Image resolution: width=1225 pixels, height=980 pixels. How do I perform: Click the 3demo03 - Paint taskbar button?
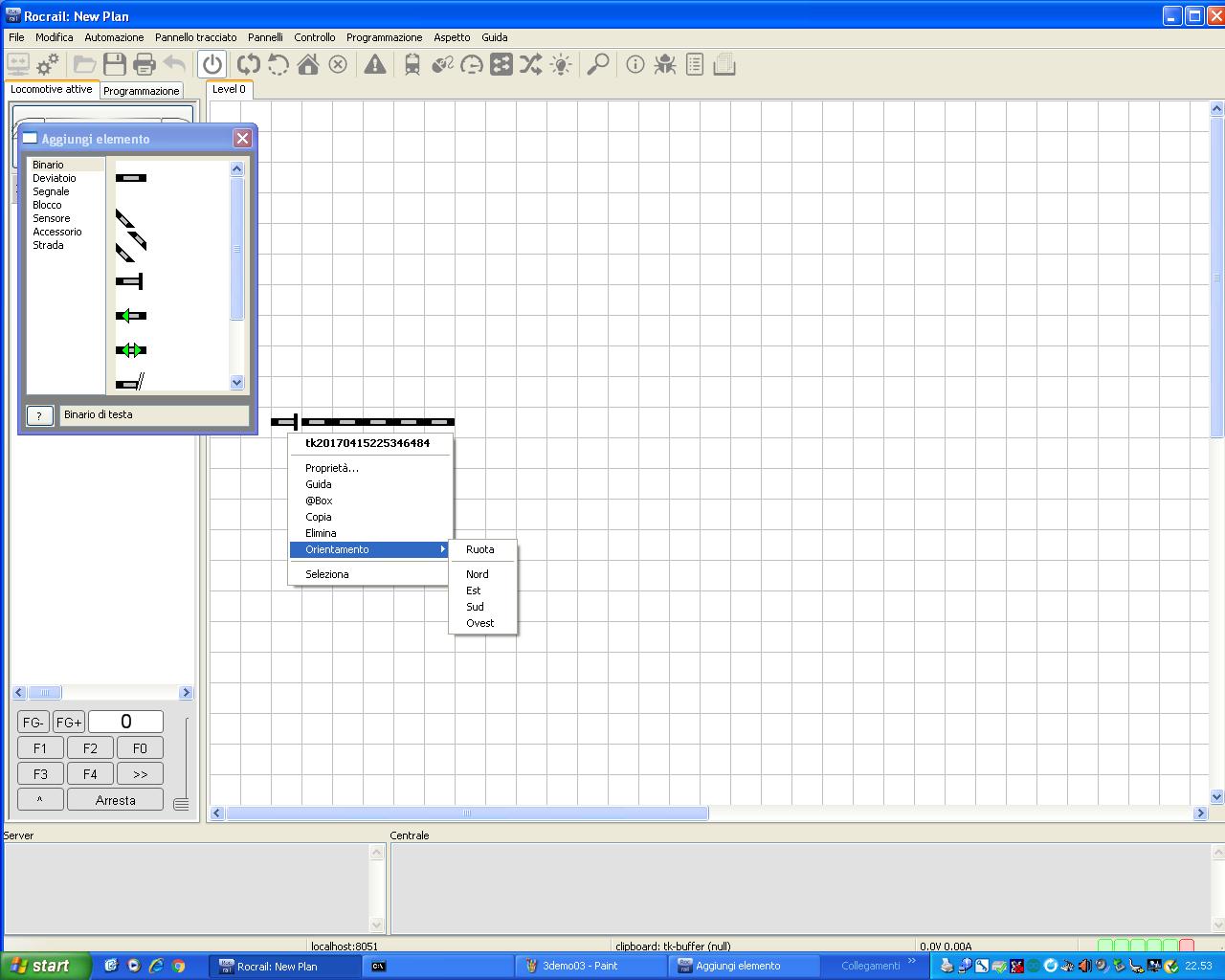(591, 966)
